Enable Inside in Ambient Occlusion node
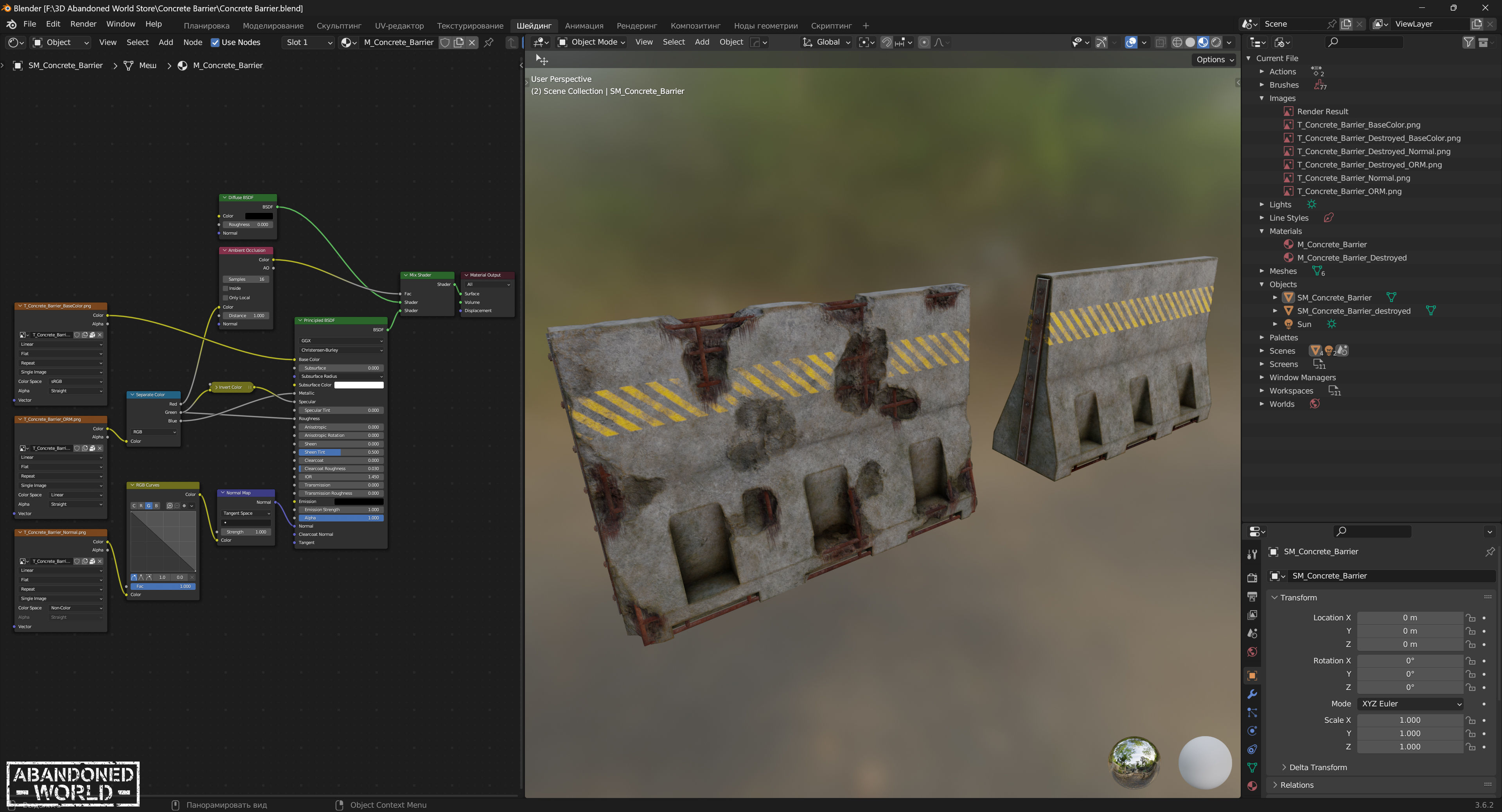This screenshot has height=812, width=1502. pyautogui.click(x=226, y=289)
